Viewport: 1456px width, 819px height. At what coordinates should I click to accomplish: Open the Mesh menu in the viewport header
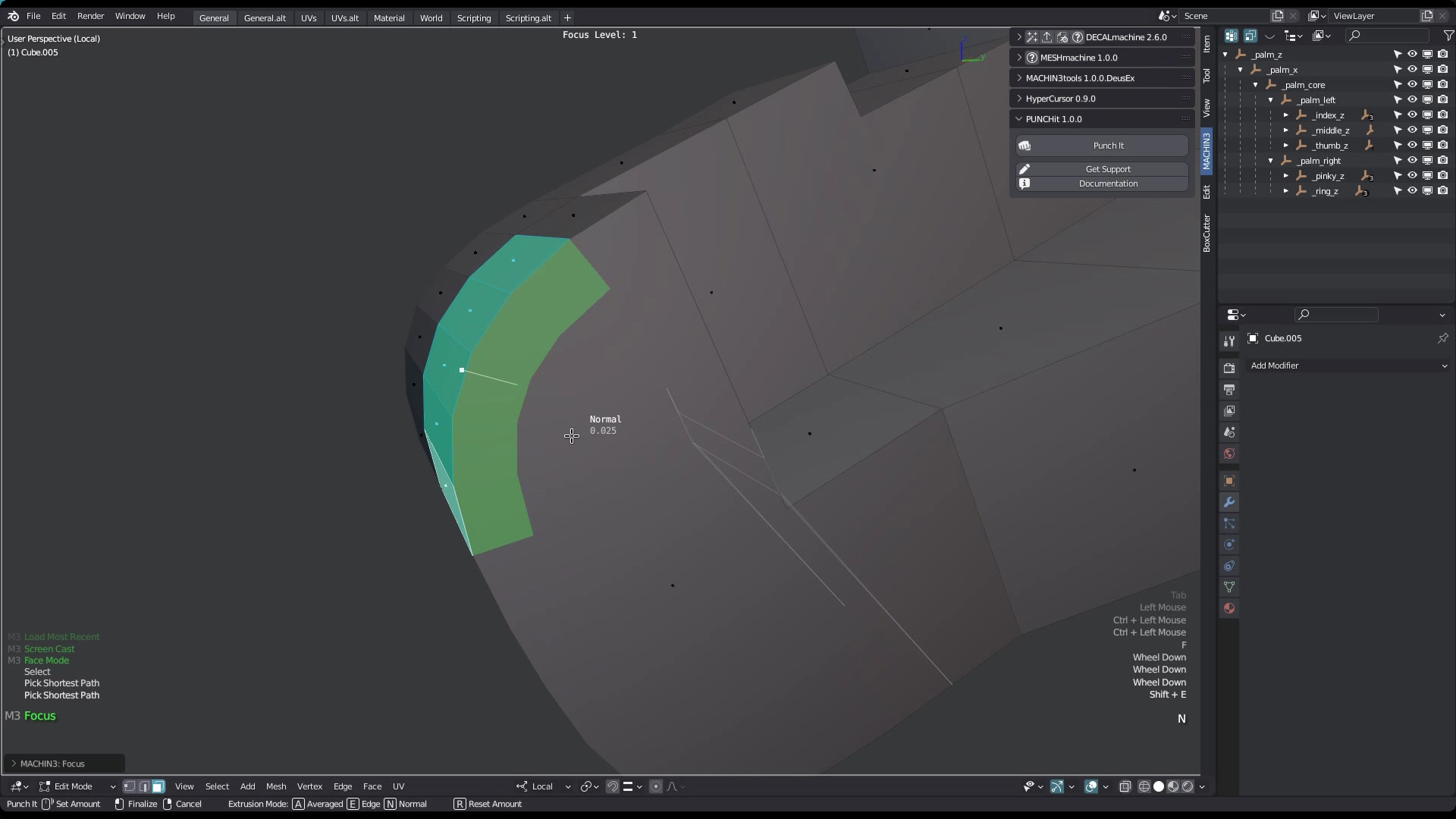coord(275,786)
